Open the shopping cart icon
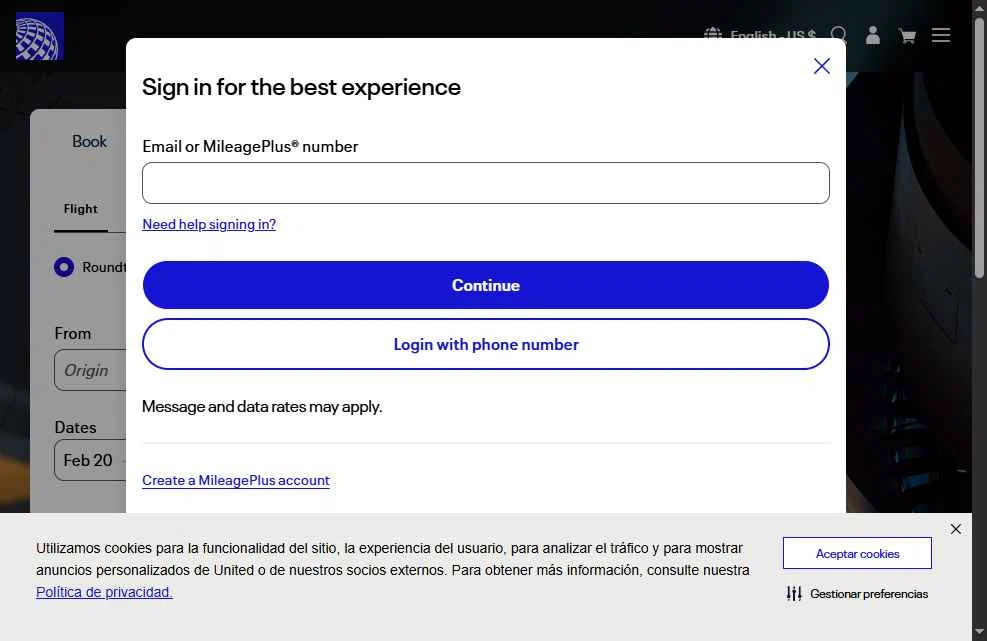 907,36
